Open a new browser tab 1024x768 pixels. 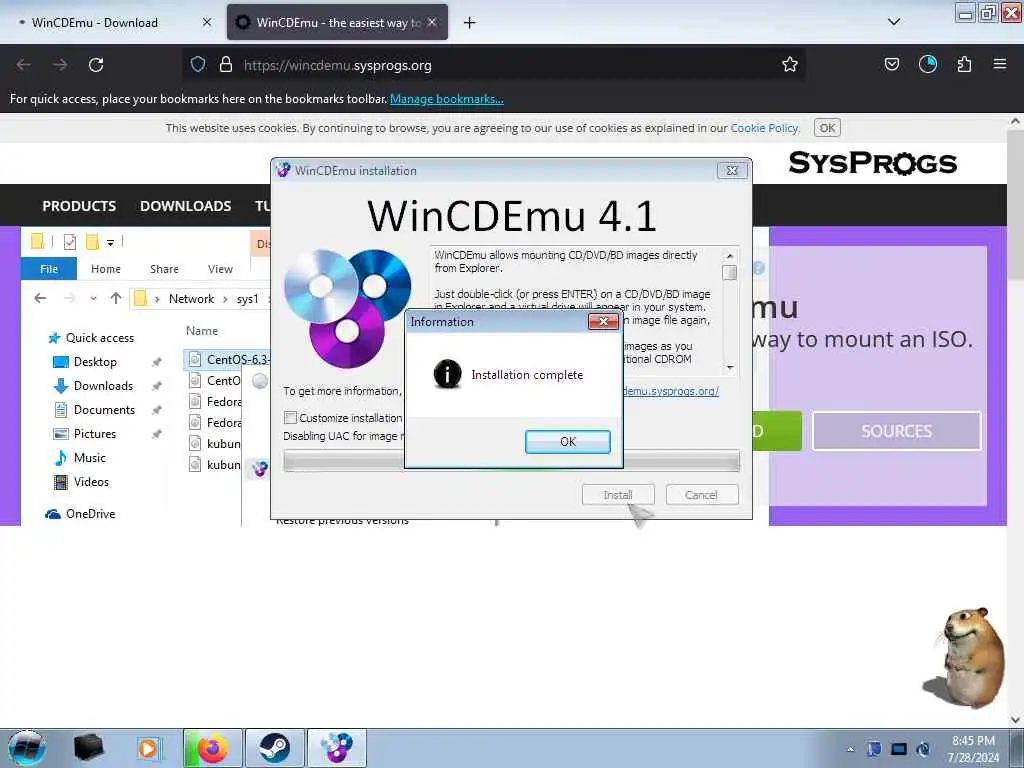pyautogui.click(x=469, y=23)
